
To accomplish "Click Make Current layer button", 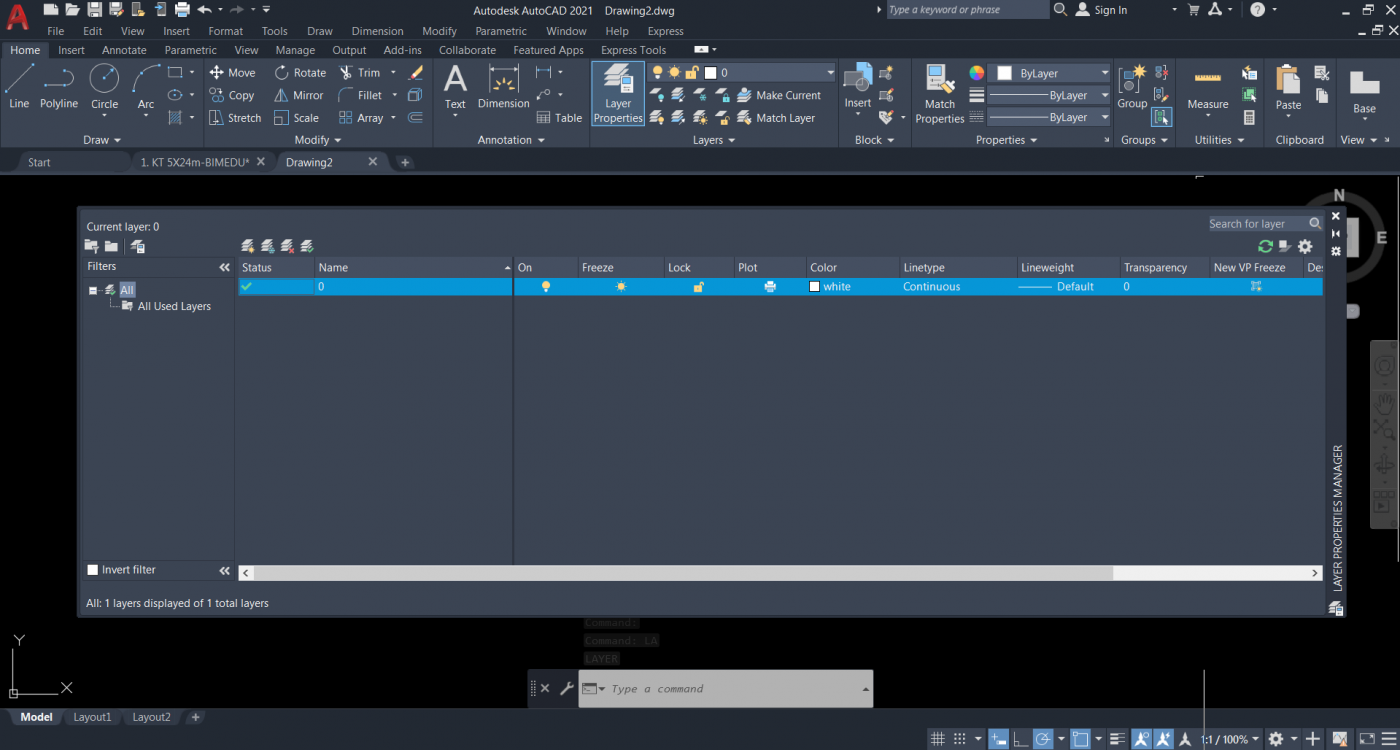I will pos(778,95).
